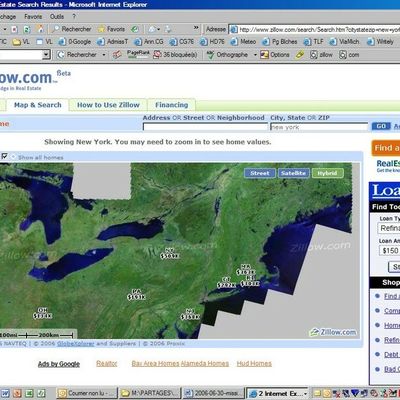The image size is (400, 400).
Task: Open the Favoris star button
Action: pyautogui.click(x=111, y=29)
